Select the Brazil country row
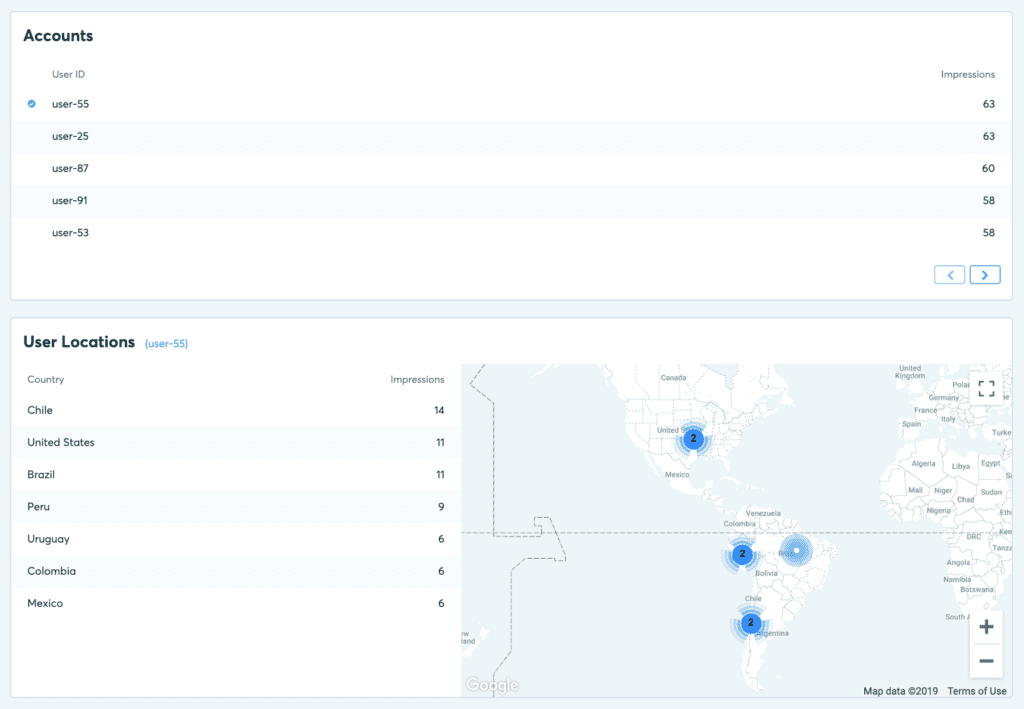 pos(236,475)
